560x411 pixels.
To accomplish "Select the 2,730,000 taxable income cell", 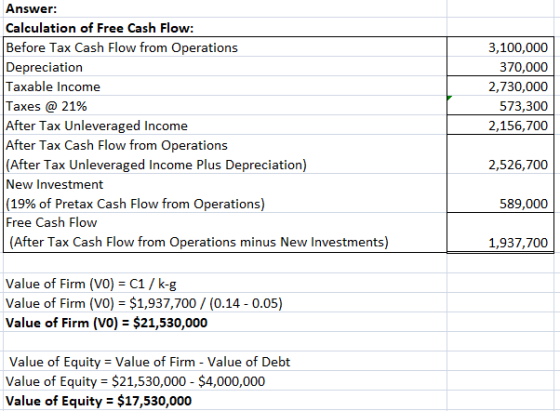I will point(500,86).
